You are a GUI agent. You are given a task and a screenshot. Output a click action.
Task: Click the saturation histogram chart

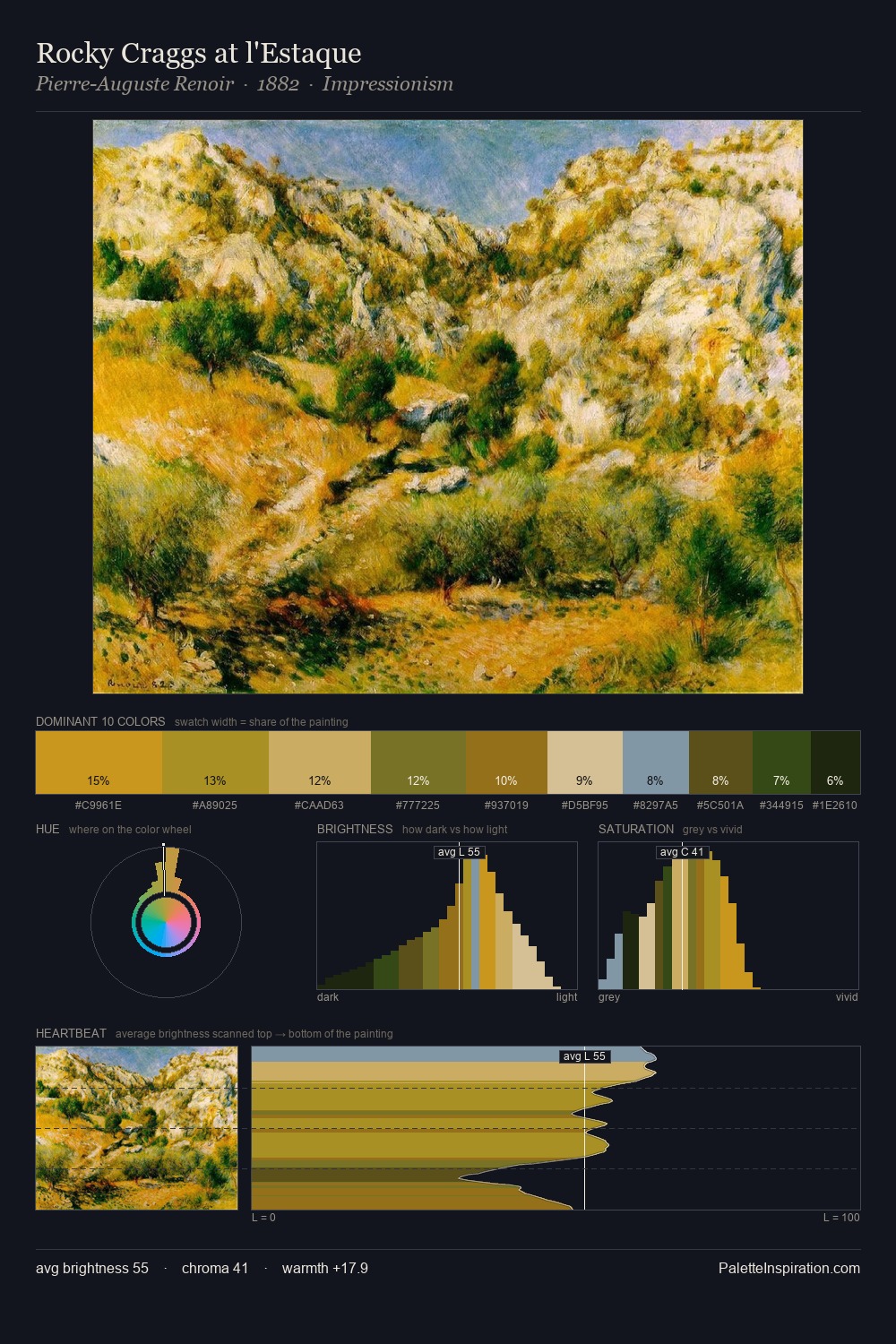tap(728, 916)
